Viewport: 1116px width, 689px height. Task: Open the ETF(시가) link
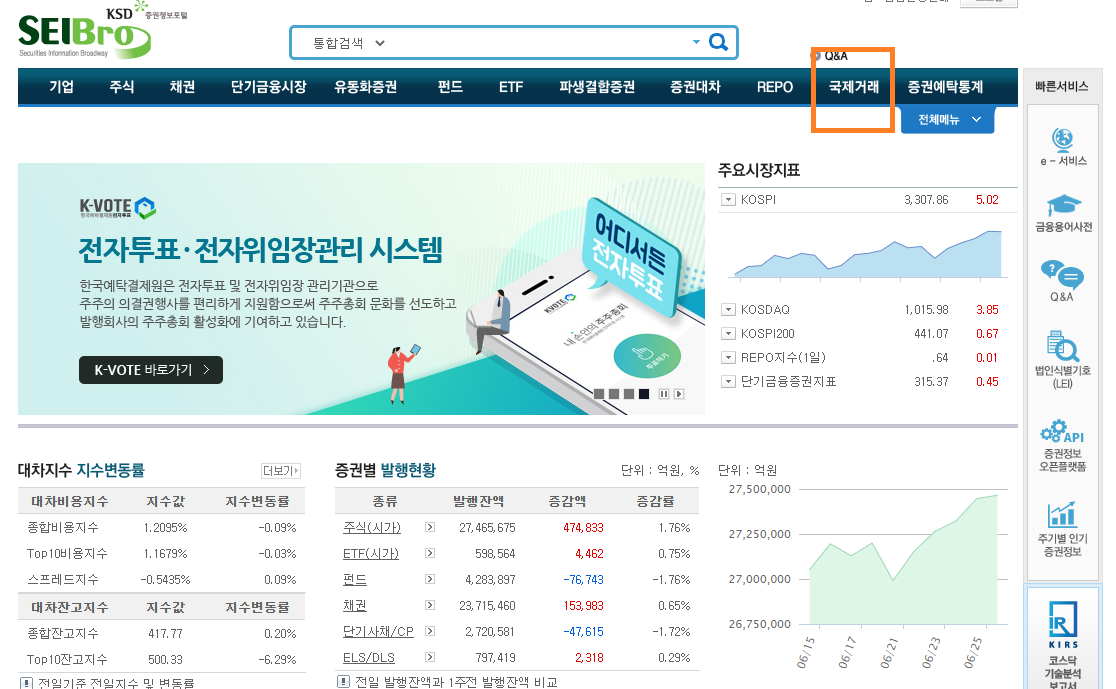click(x=371, y=554)
